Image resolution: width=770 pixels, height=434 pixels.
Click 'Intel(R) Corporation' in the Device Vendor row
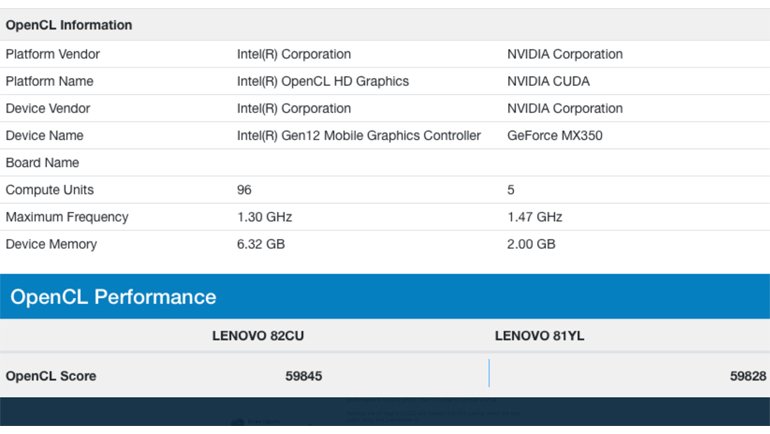(x=294, y=108)
